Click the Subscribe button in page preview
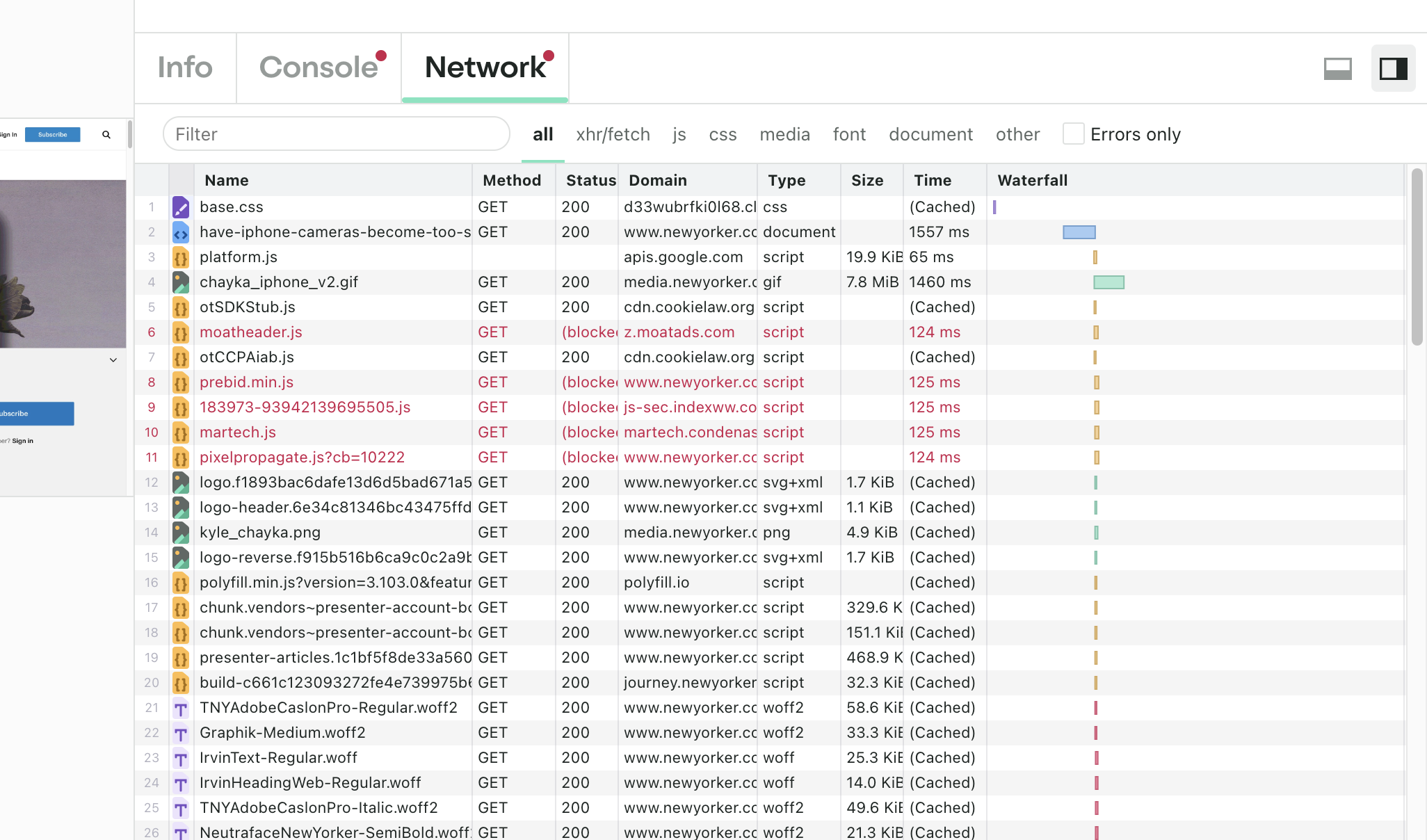Screen dimensions: 1427x840 tap(53, 135)
